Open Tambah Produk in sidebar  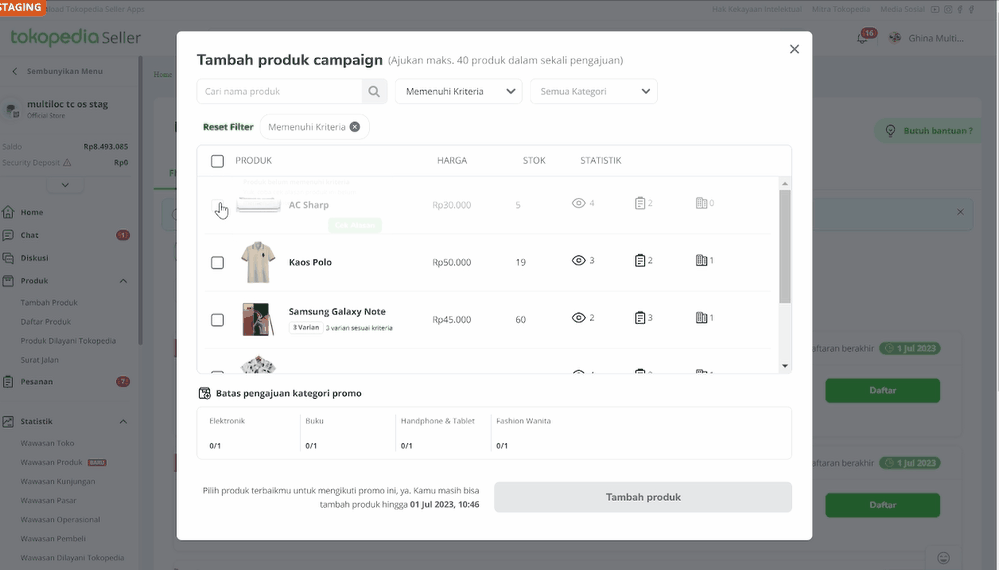point(49,303)
